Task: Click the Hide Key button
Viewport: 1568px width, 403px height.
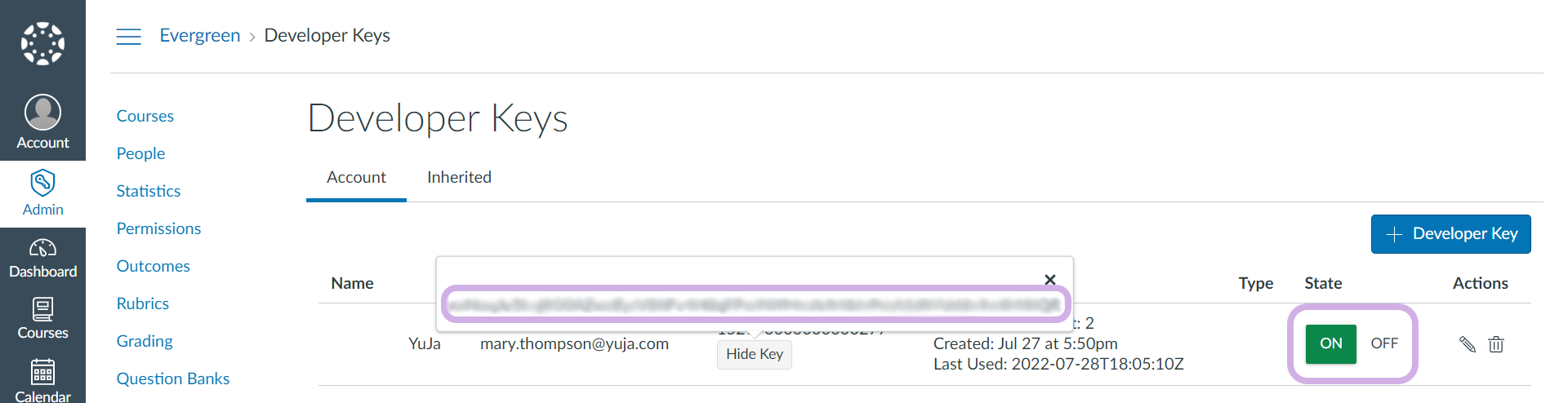Action: pyautogui.click(x=754, y=354)
